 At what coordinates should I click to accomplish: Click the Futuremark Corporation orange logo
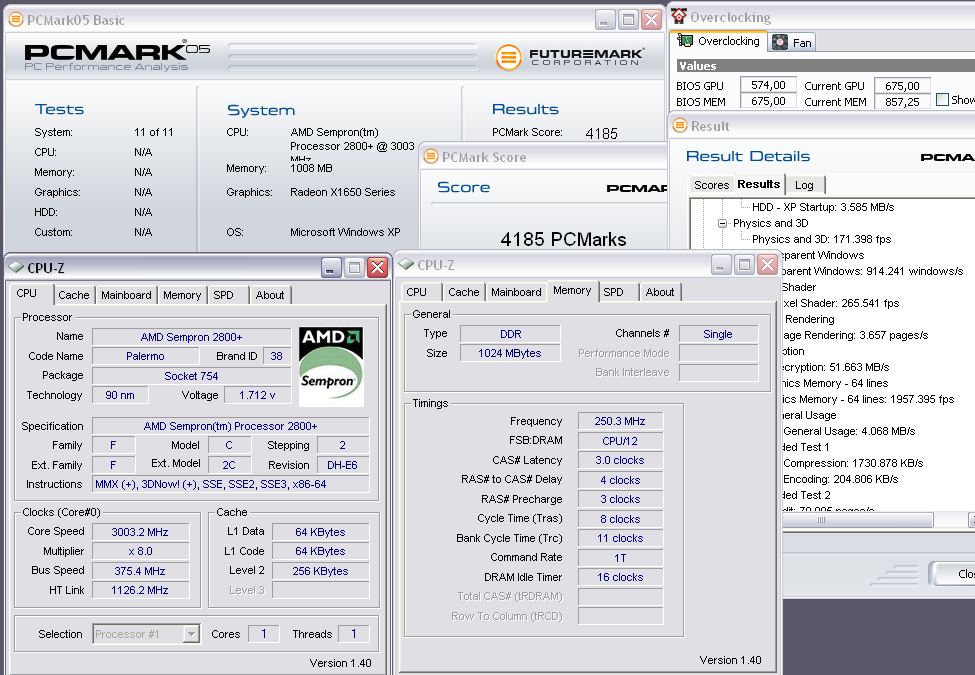(x=508, y=57)
